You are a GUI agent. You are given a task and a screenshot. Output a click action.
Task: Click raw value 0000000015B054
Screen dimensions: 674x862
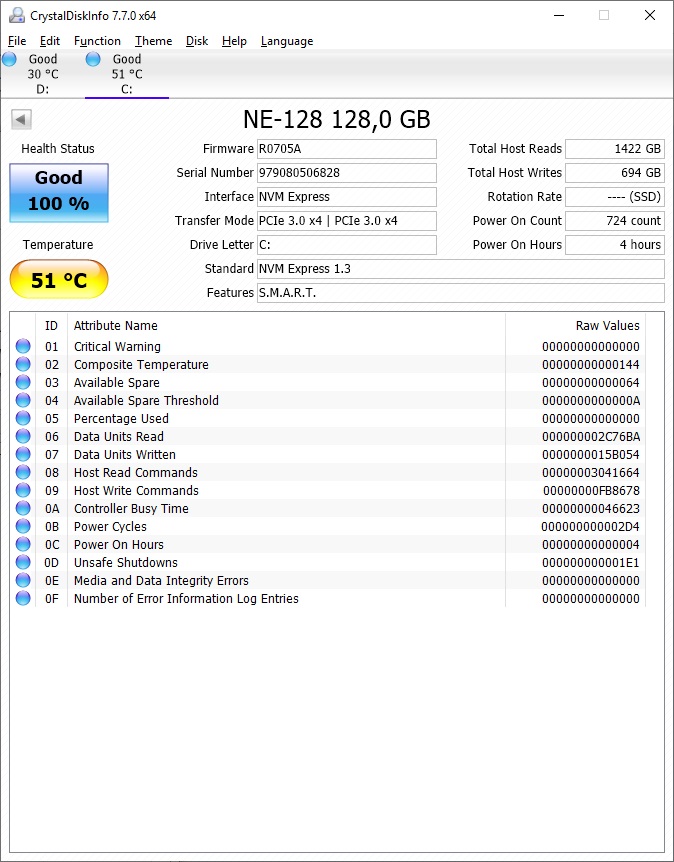point(591,455)
